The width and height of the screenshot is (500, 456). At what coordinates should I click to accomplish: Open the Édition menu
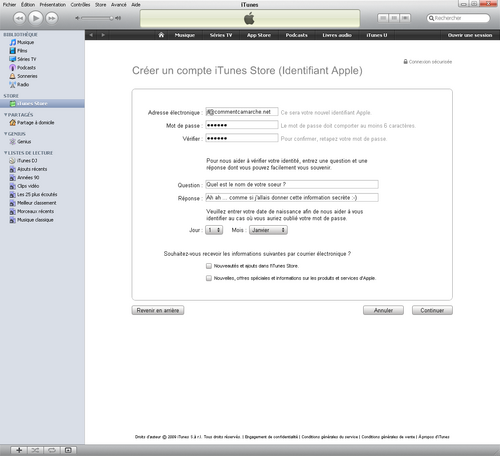click(x=28, y=5)
